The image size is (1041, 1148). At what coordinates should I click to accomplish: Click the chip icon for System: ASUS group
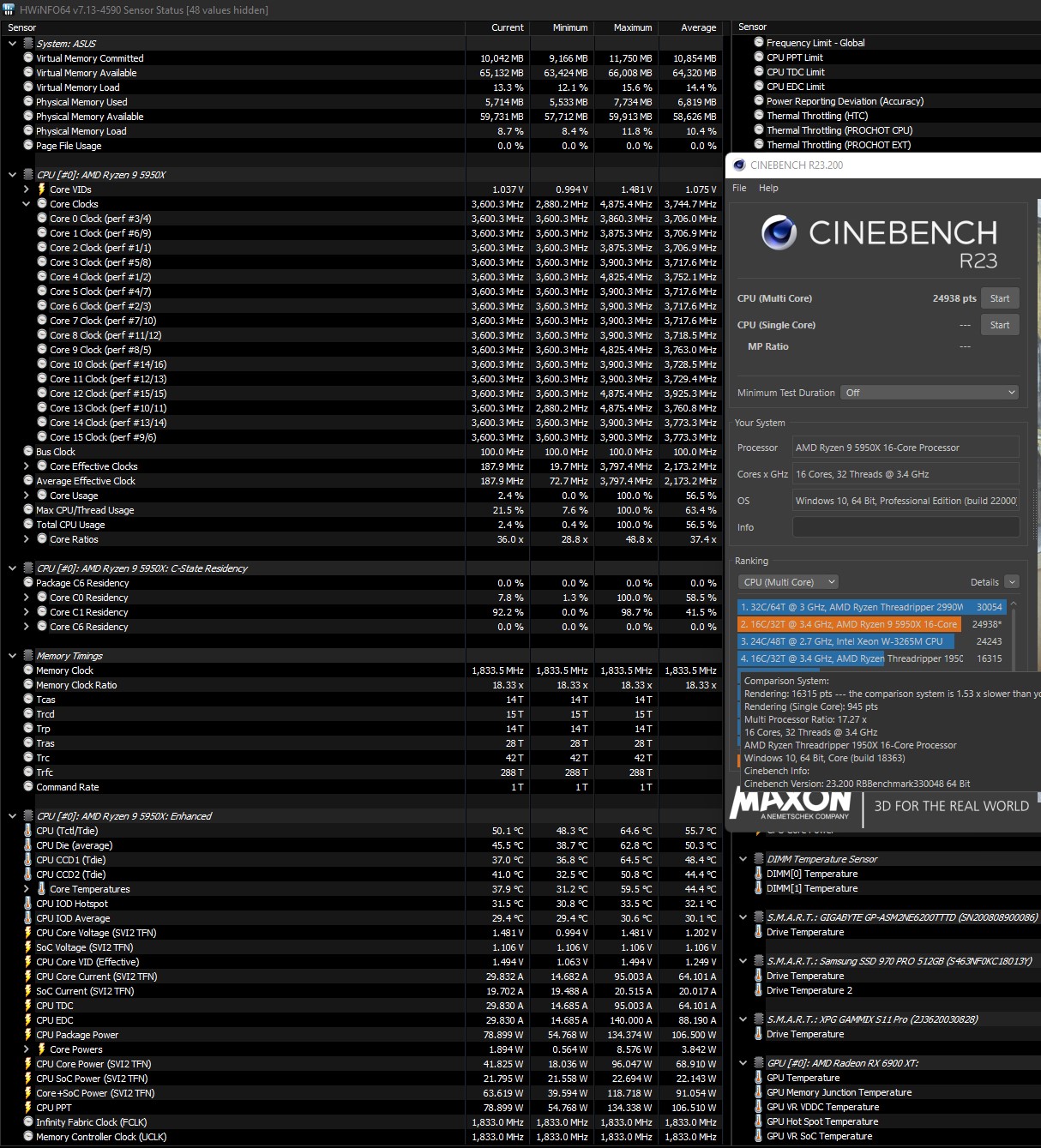[x=28, y=44]
